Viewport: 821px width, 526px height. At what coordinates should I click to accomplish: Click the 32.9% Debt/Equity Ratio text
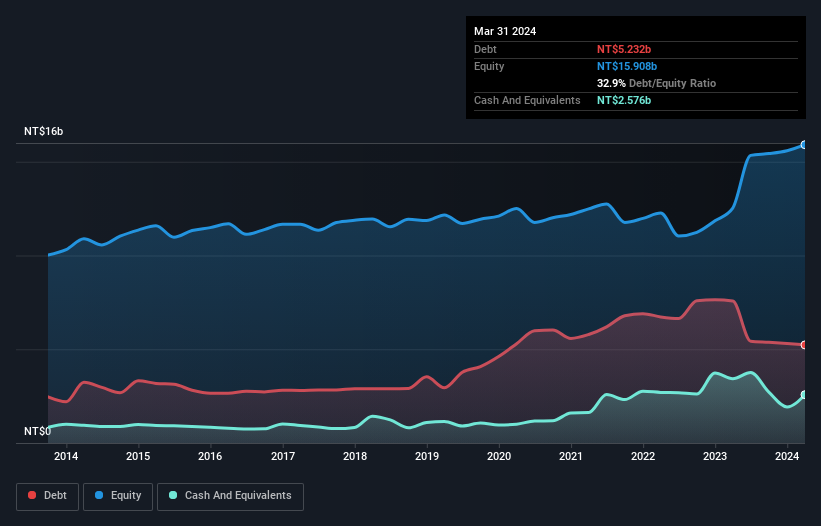656,83
